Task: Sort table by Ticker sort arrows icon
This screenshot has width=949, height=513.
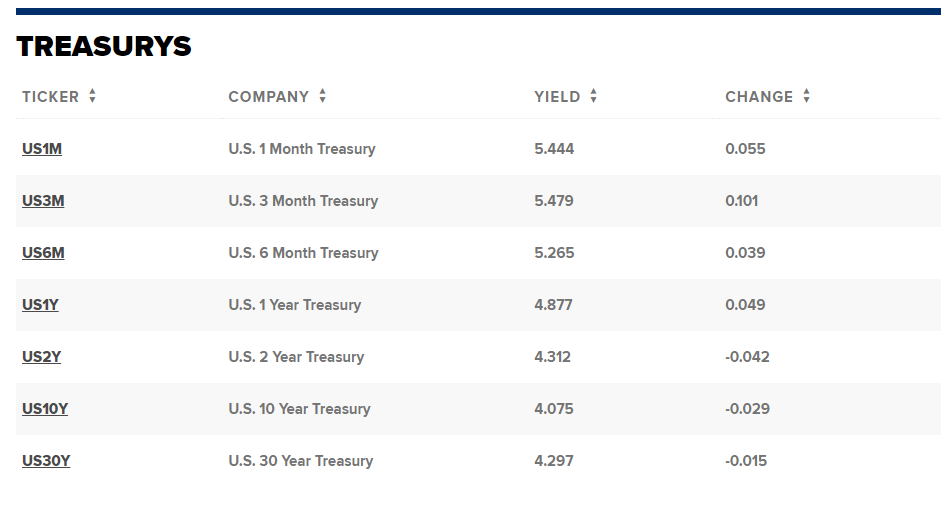Action: pos(92,96)
